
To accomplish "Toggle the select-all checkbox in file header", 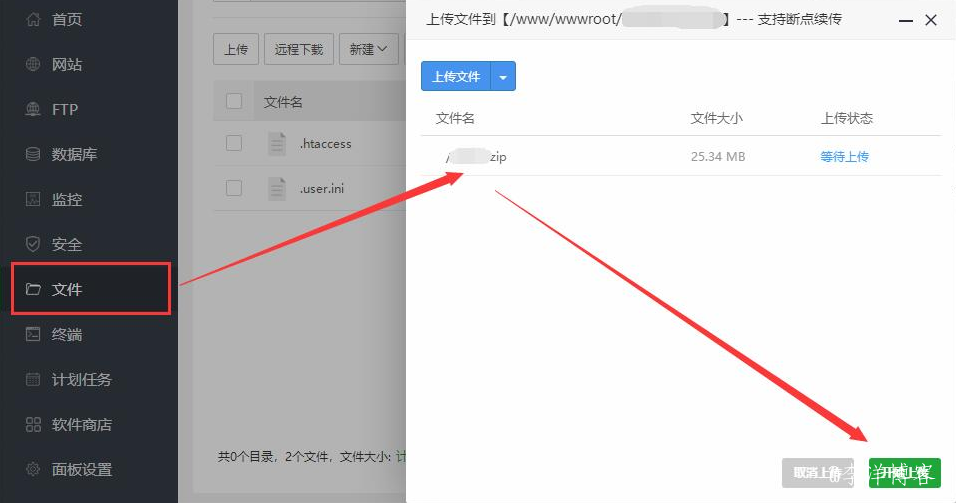I will coord(234,101).
